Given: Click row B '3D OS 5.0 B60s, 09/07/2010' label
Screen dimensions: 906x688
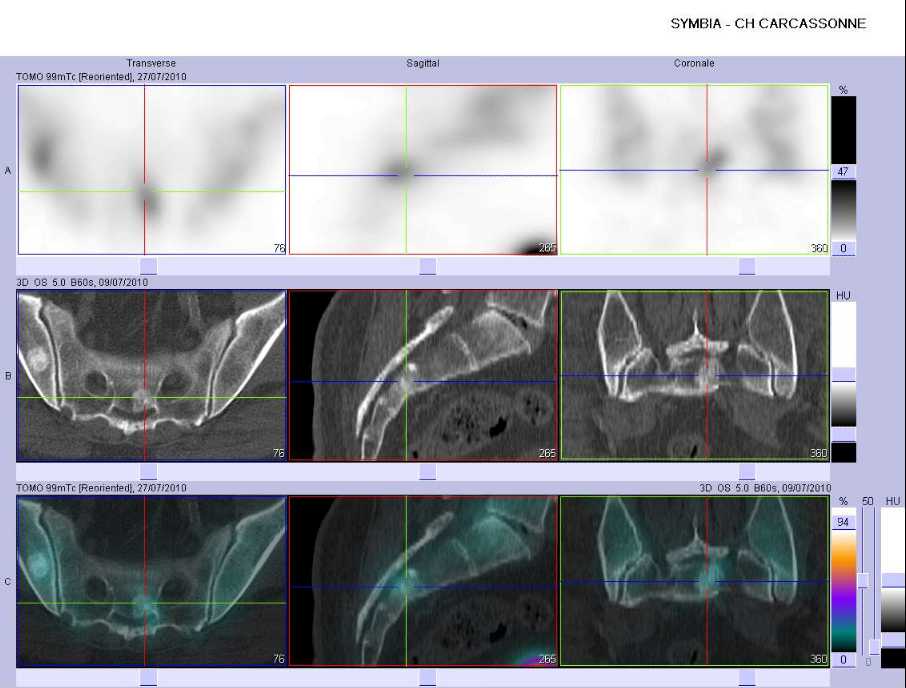Looking at the screenshot, I should [x=82, y=282].
